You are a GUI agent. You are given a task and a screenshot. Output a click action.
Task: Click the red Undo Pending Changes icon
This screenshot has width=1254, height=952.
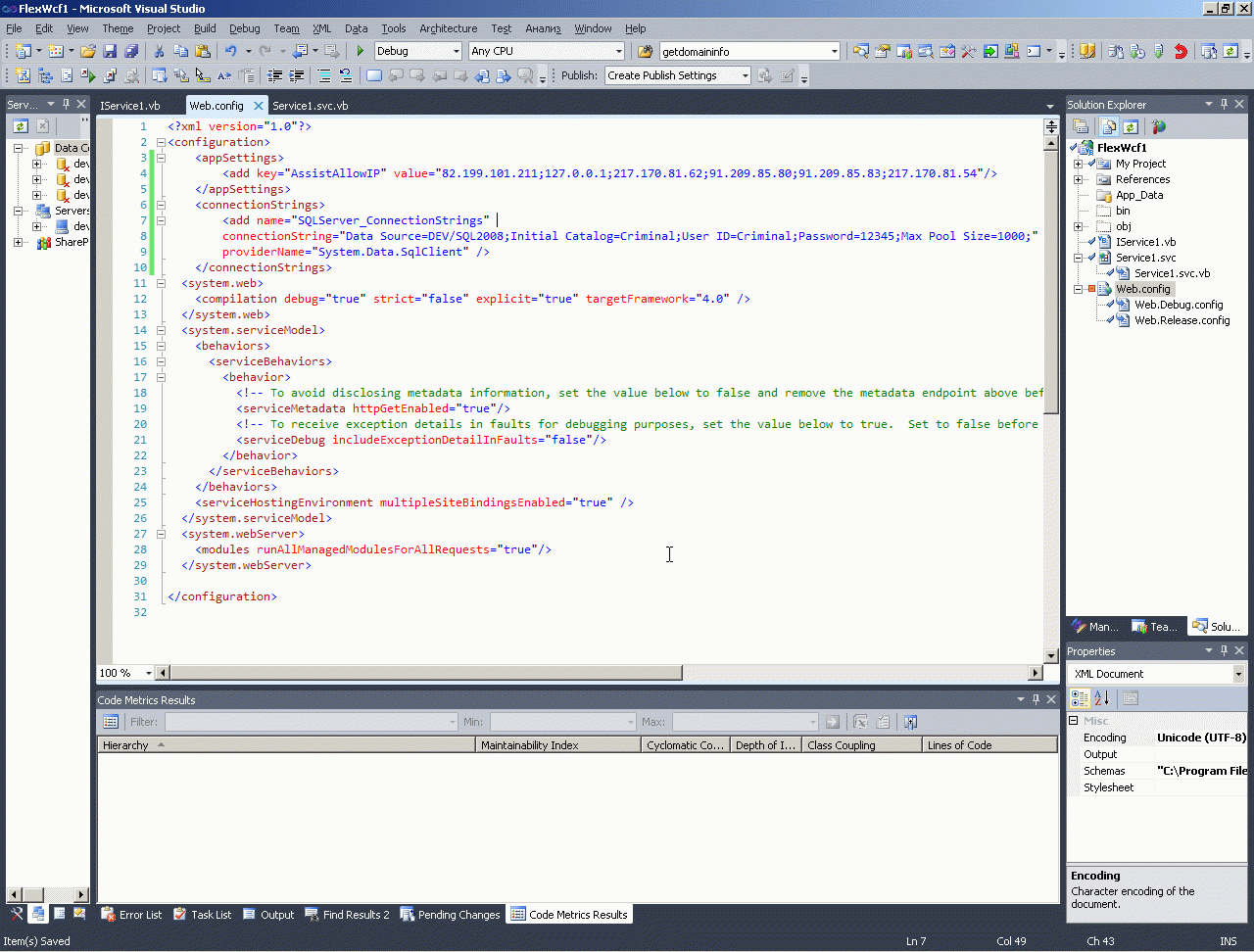pyautogui.click(x=1181, y=51)
